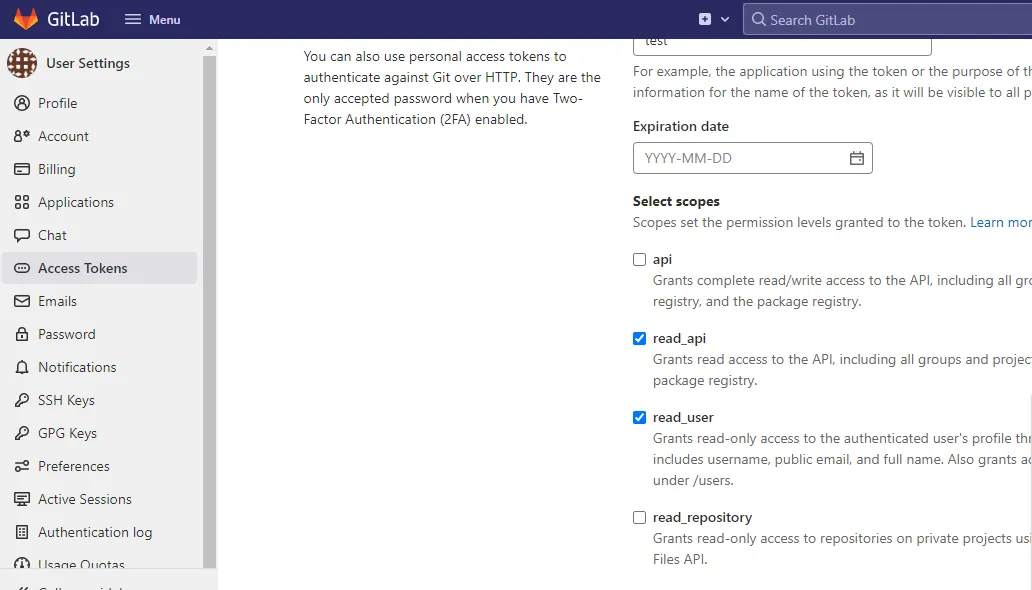Click the Password lock icon
Screen dimensions: 1032x590
tap(22, 334)
